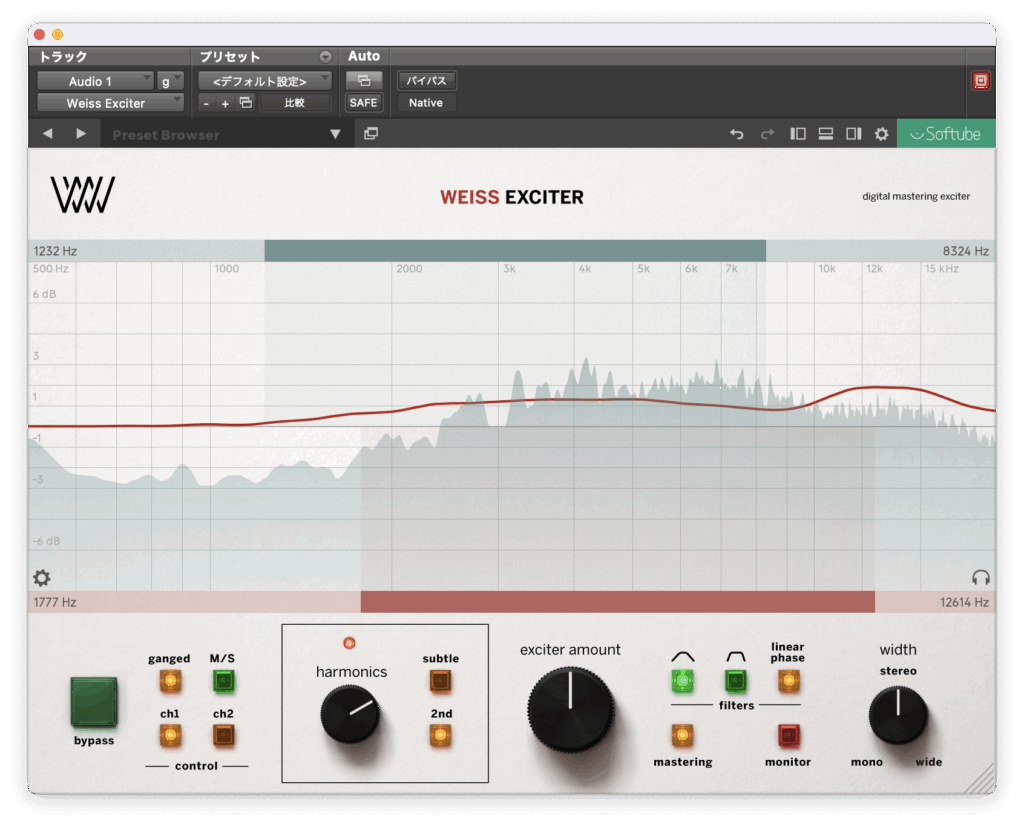Select the flat-top bandpass filter button
The height and width of the screenshot is (827, 1024).
(735, 681)
